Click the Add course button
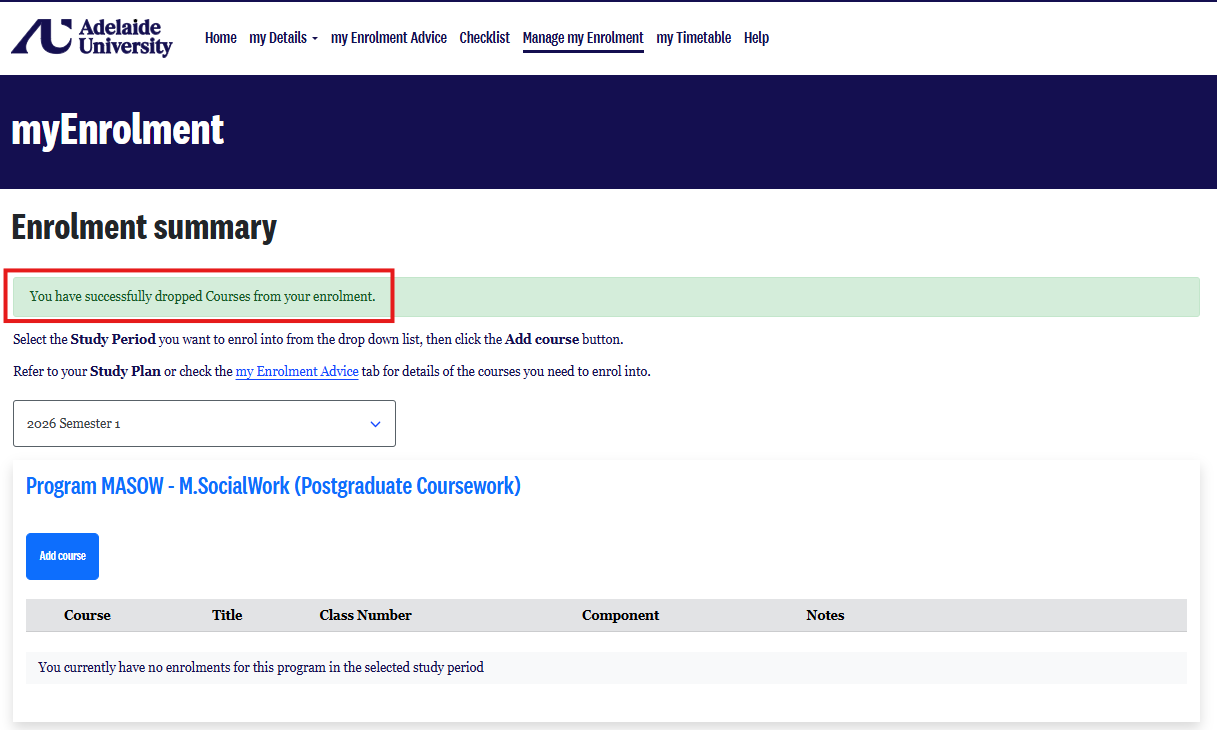The width and height of the screenshot is (1217, 730). pos(62,556)
